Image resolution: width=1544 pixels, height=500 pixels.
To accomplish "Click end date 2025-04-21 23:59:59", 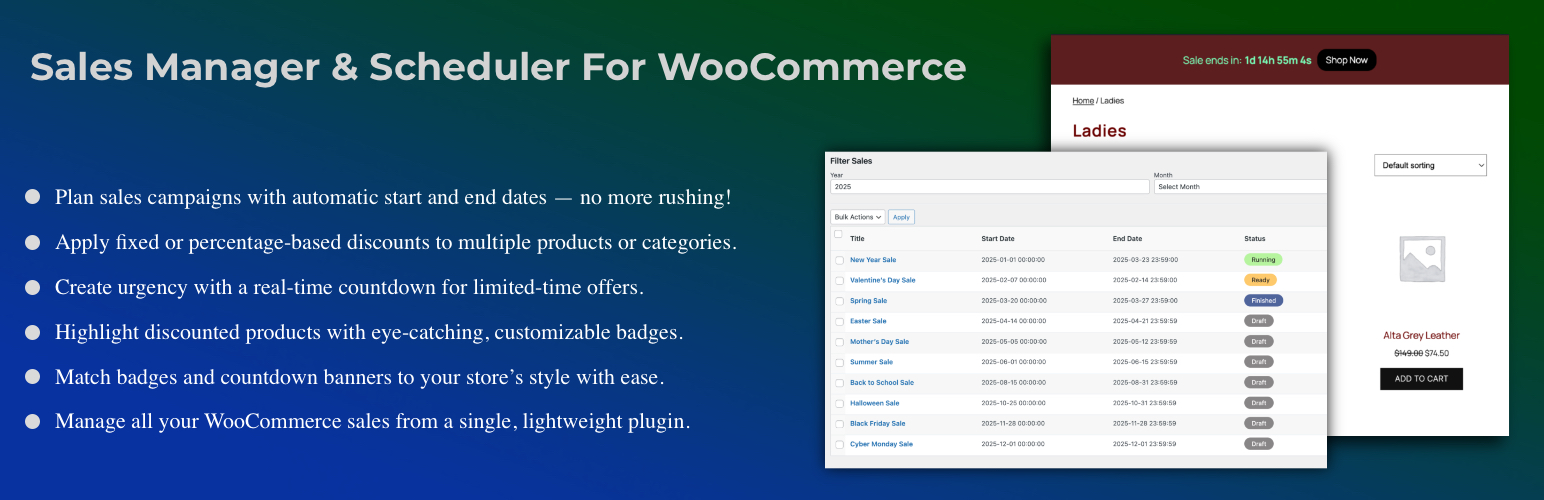I will (1145, 321).
